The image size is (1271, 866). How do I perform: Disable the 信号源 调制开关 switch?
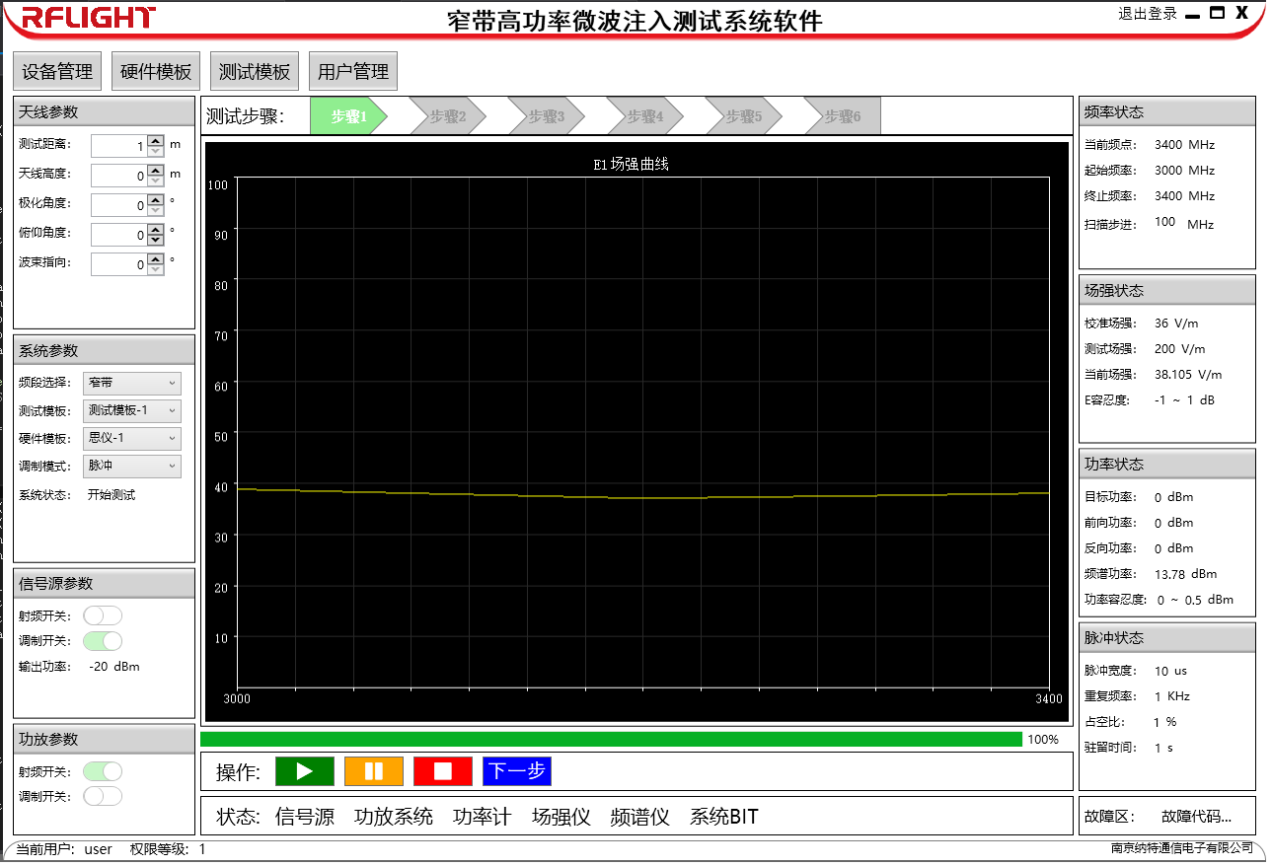point(102,641)
